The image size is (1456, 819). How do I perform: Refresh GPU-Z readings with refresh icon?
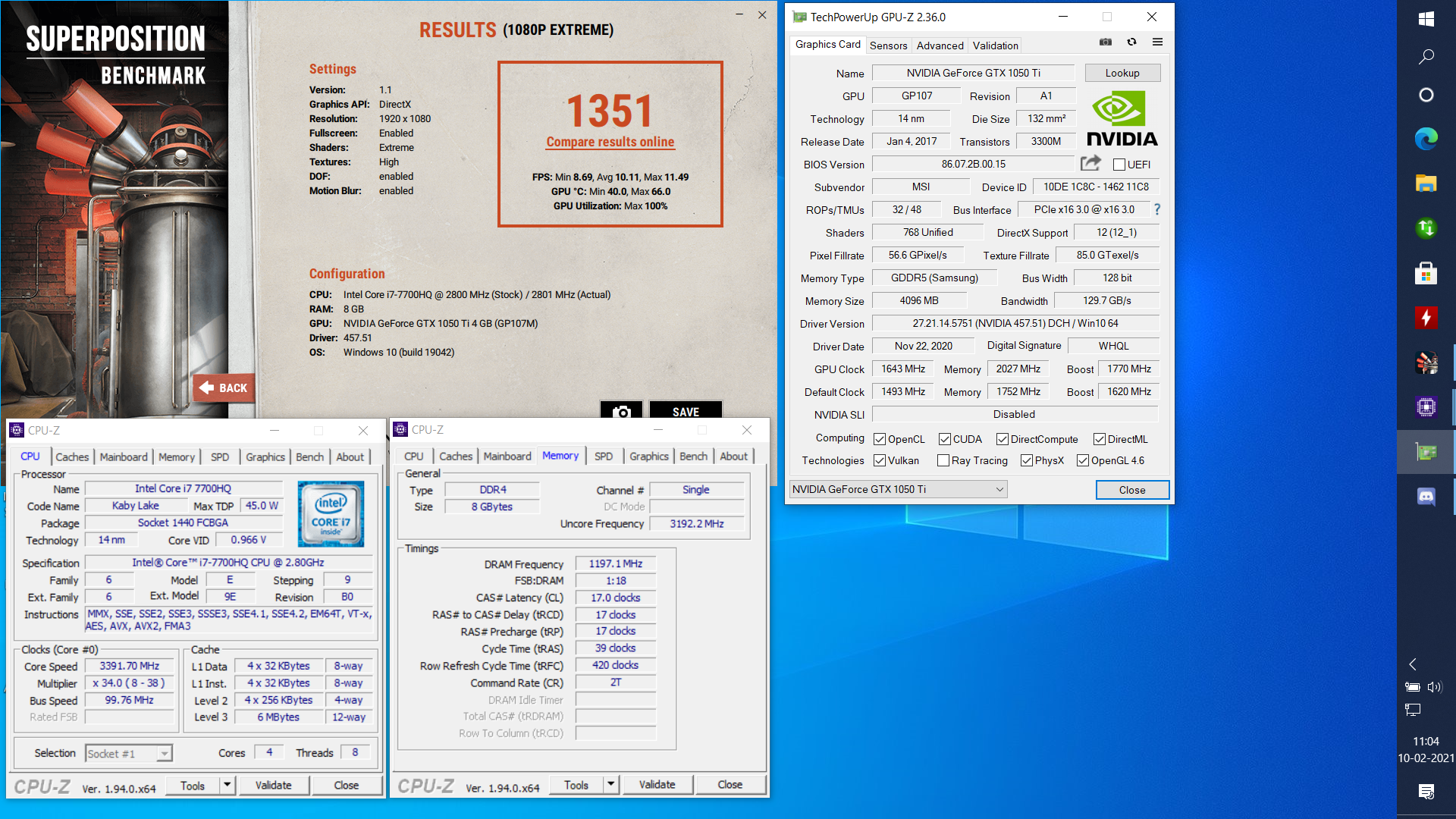pyautogui.click(x=1131, y=42)
